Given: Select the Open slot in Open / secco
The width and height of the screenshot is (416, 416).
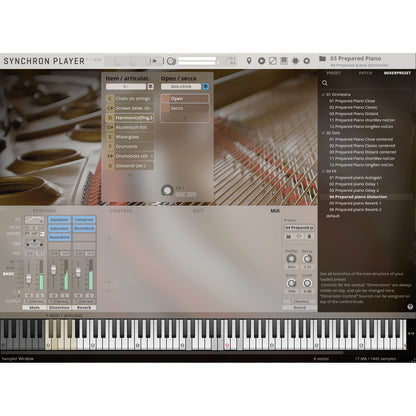Looking at the screenshot, I should 185,99.
